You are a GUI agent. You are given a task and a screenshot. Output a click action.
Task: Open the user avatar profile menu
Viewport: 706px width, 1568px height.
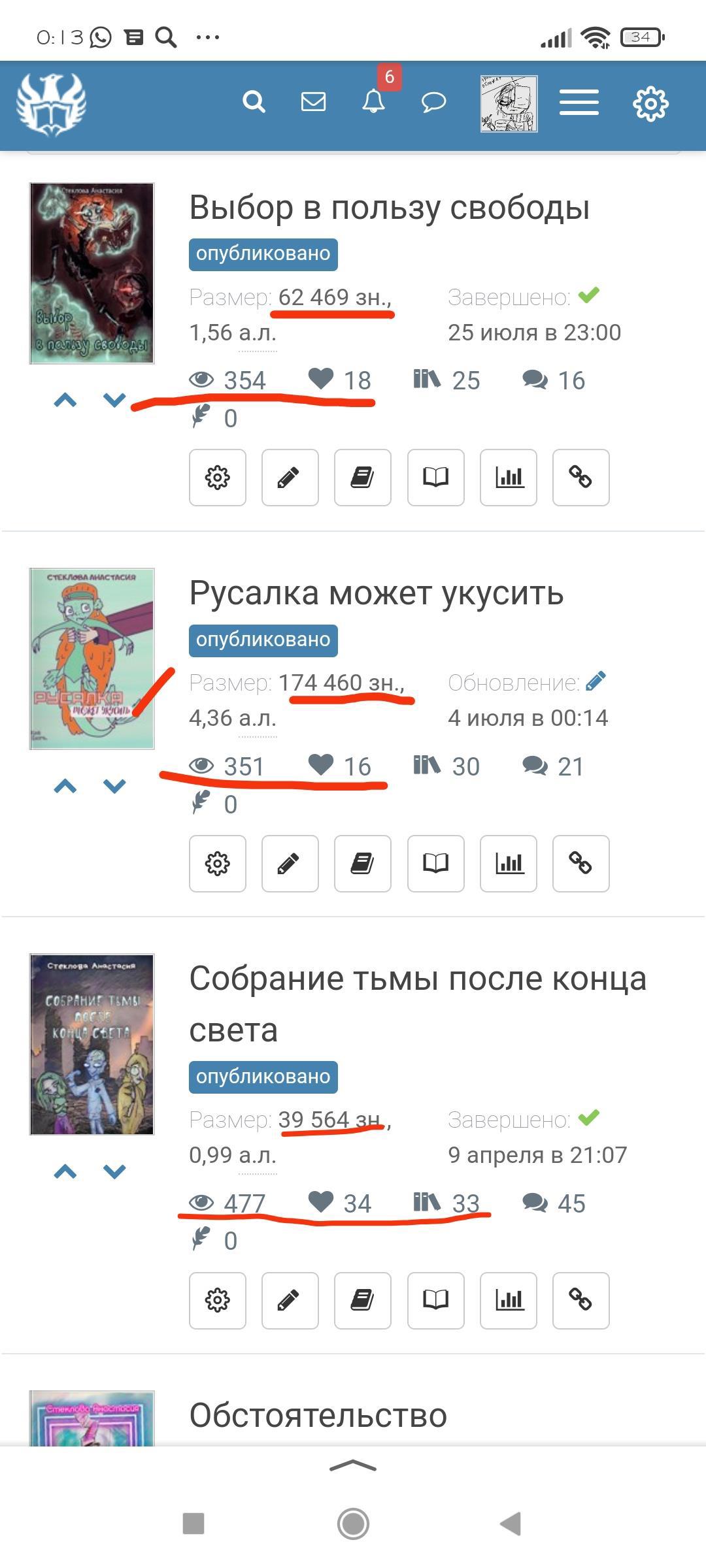(509, 103)
